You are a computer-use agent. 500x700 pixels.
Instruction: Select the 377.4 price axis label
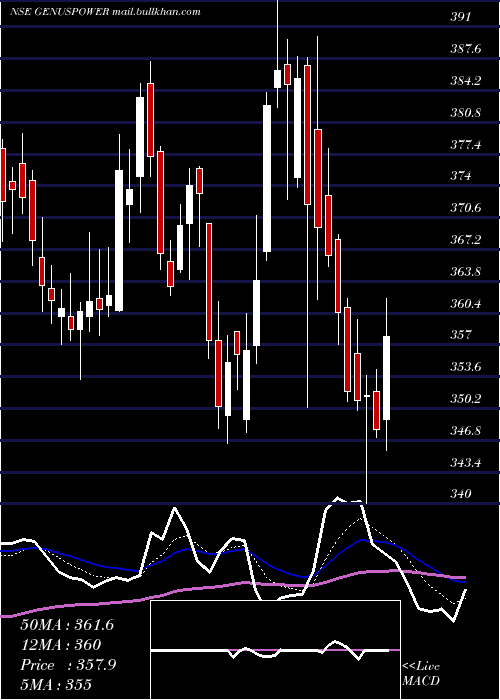(466, 145)
